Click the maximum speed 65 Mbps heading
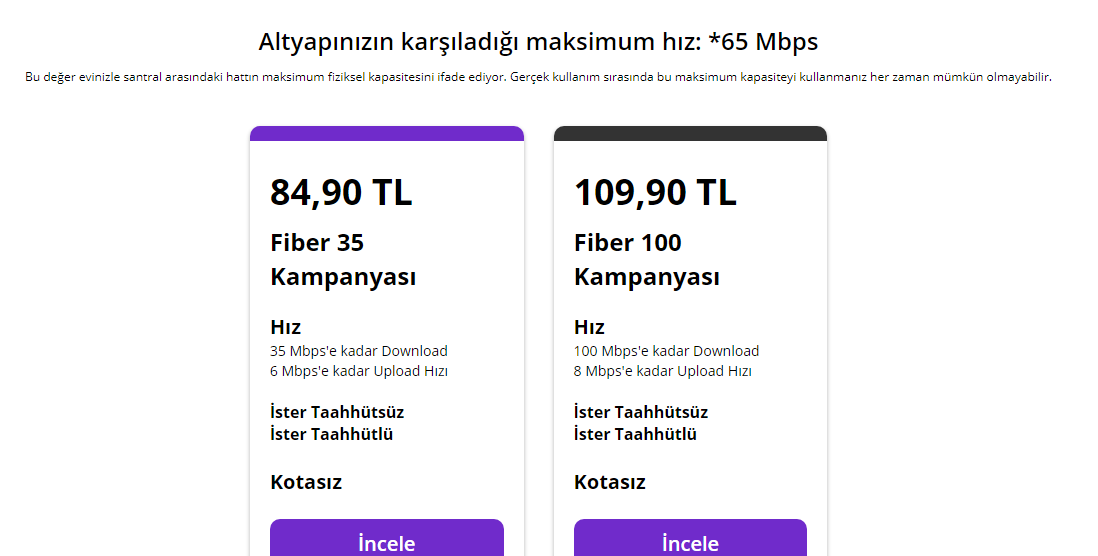This screenshot has width=1098, height=556. click(538, 42)
